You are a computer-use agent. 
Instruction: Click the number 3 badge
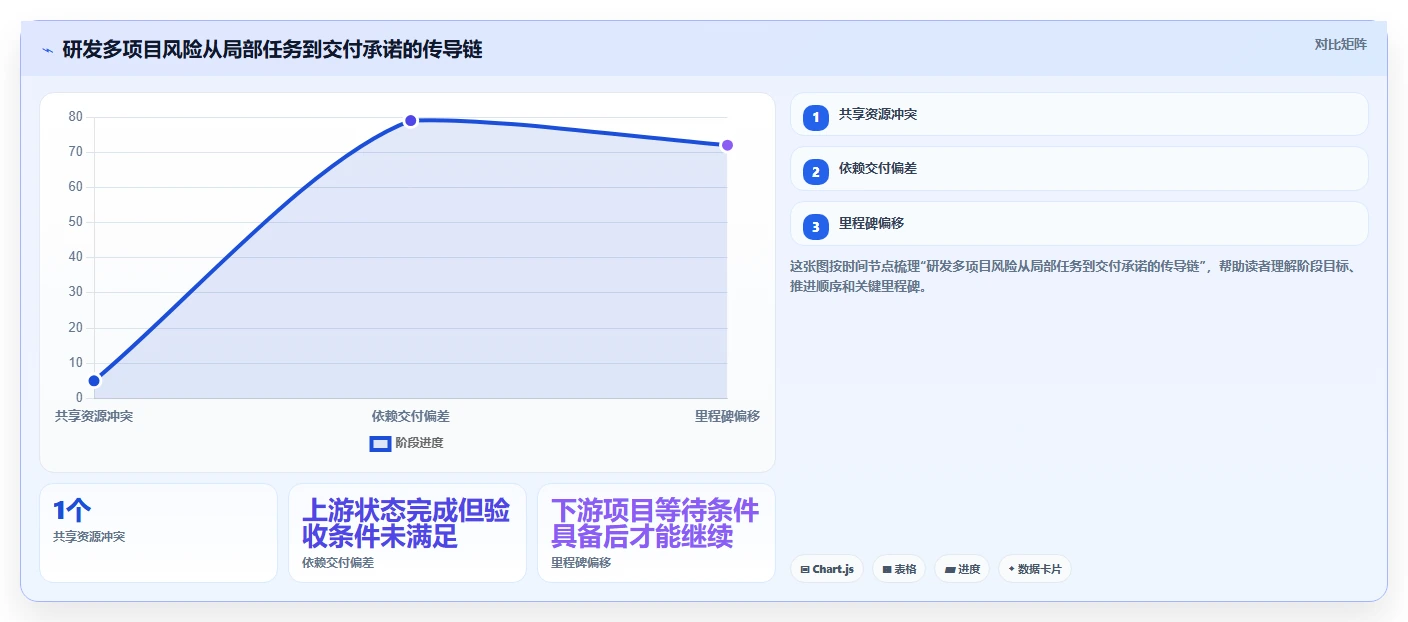click(815, 227)
